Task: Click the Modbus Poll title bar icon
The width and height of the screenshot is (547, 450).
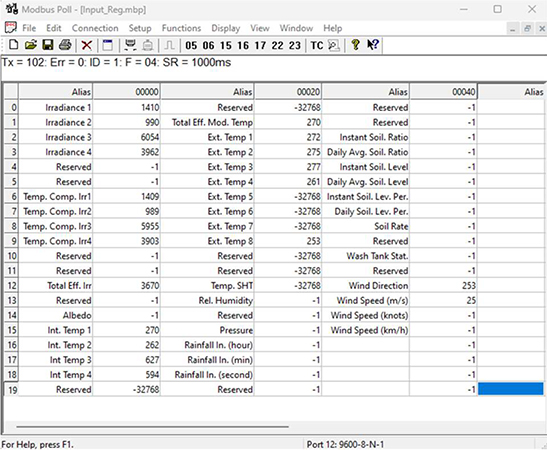Action: (11, 9)
